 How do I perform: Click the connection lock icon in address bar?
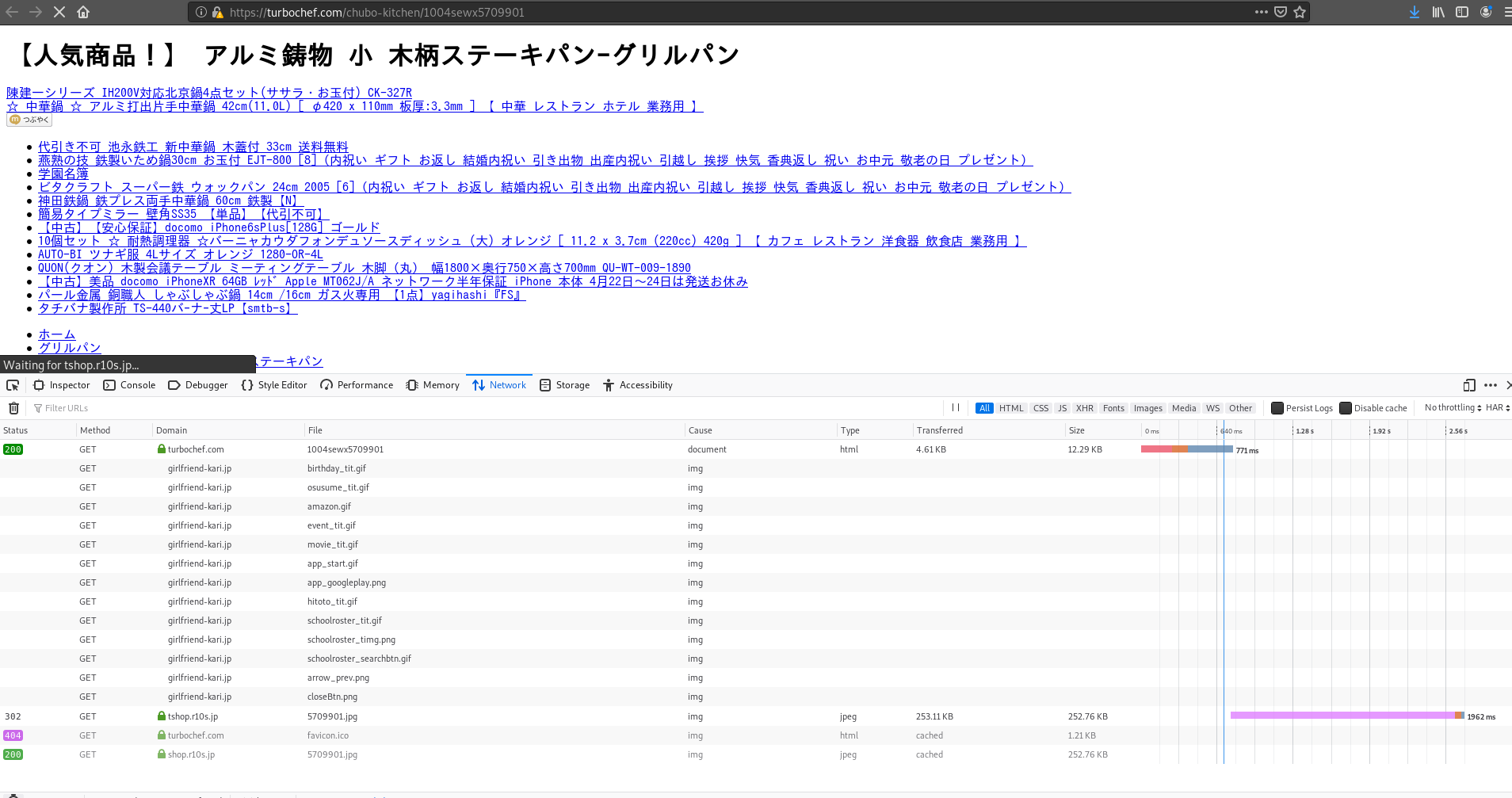(216, 12)
